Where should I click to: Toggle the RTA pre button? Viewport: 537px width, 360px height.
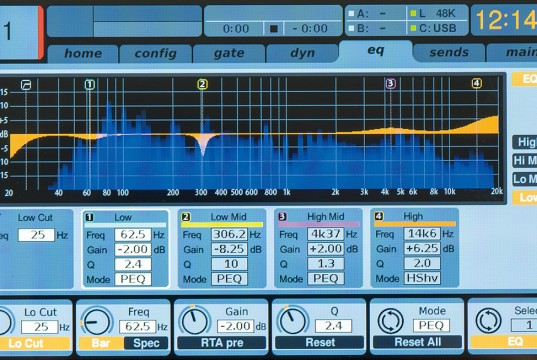click(x=222, y=343)
